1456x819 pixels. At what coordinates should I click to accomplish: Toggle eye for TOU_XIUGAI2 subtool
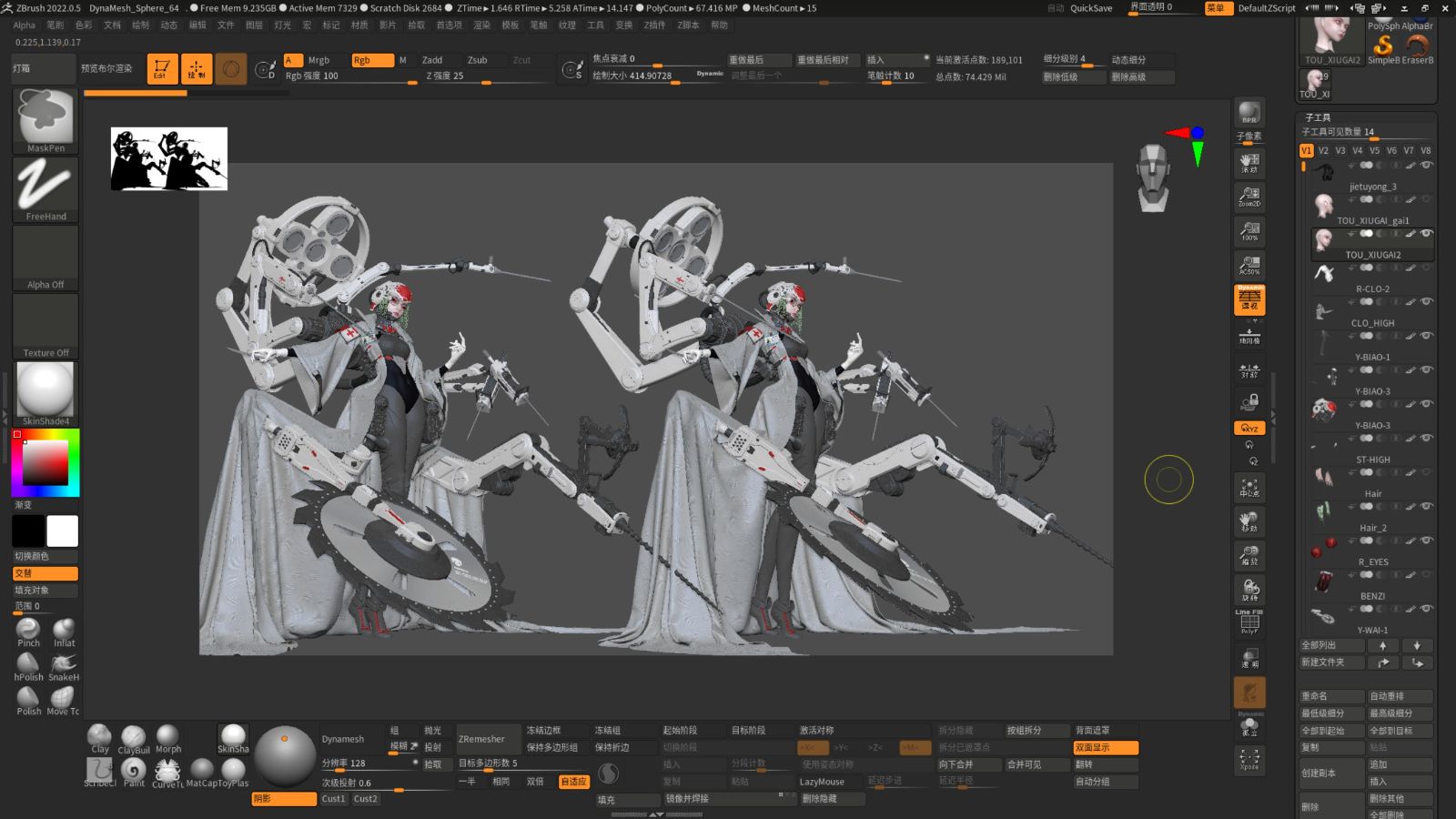click(1427, 234)
